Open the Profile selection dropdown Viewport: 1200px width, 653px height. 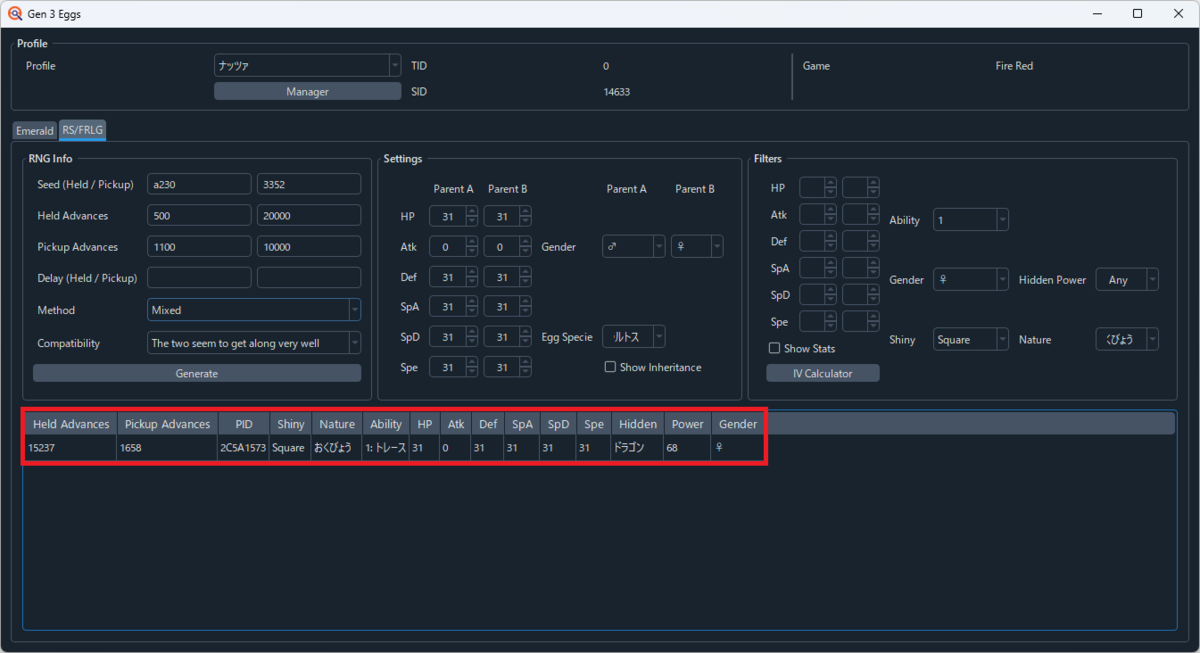(307, 66)
